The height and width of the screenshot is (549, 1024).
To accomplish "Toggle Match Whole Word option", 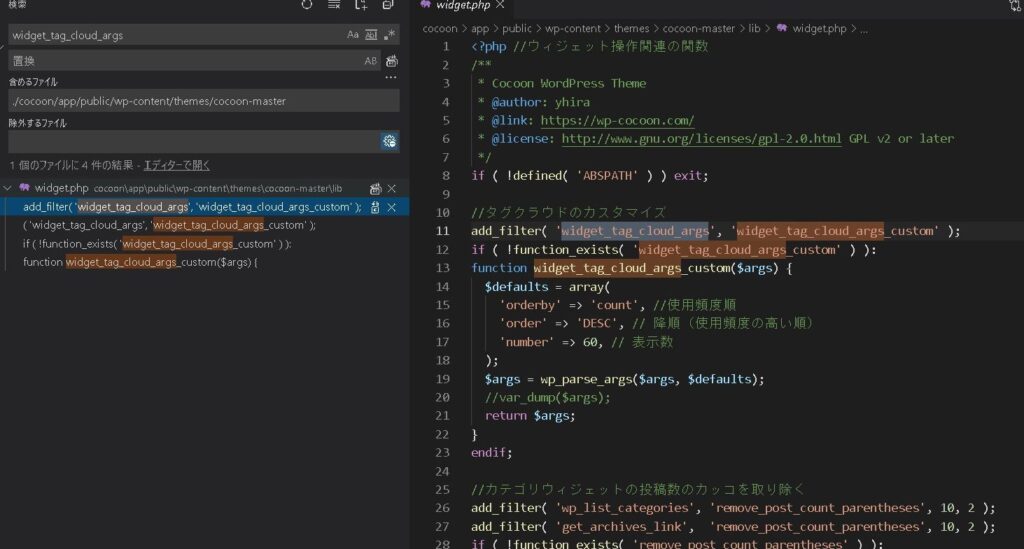I will pos(371,35).
